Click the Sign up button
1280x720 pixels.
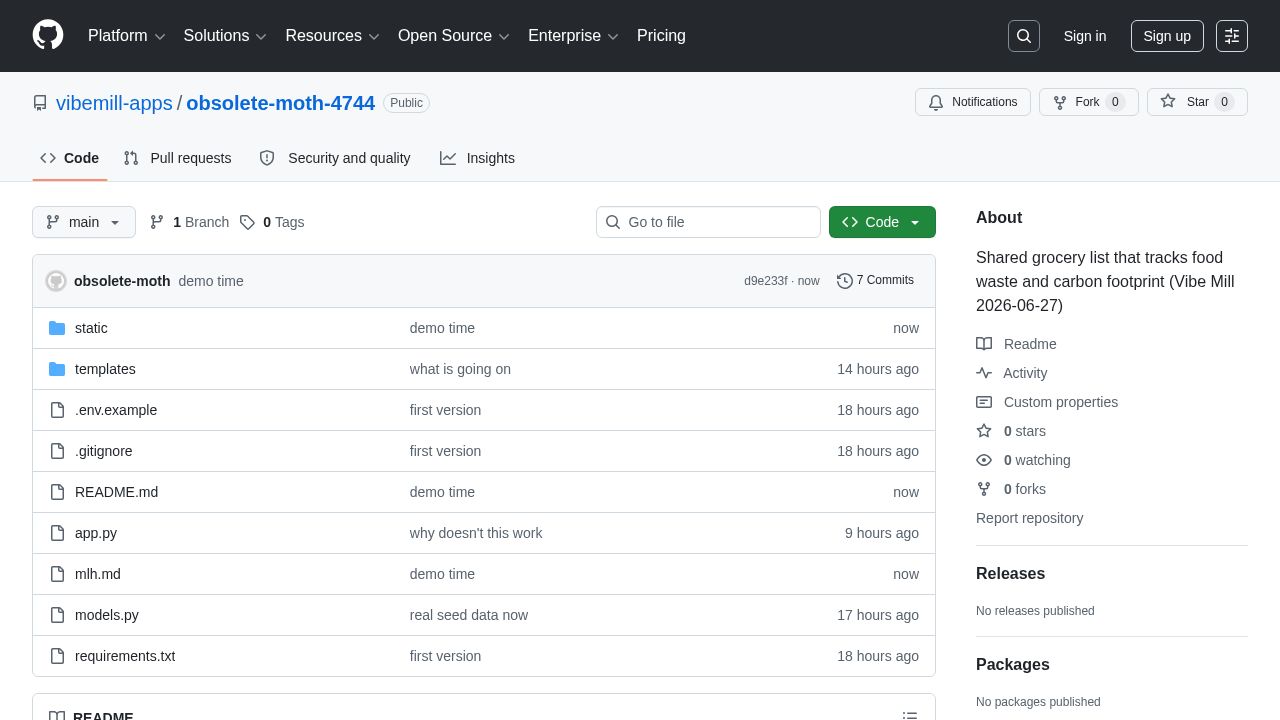tap(1167, 36)
